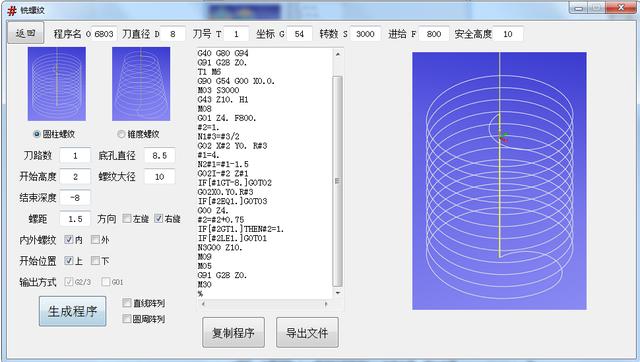The image size is (640, 362).
Task: Enable the 圆周阵列 circular array checkbox
Action: (127, 319)
